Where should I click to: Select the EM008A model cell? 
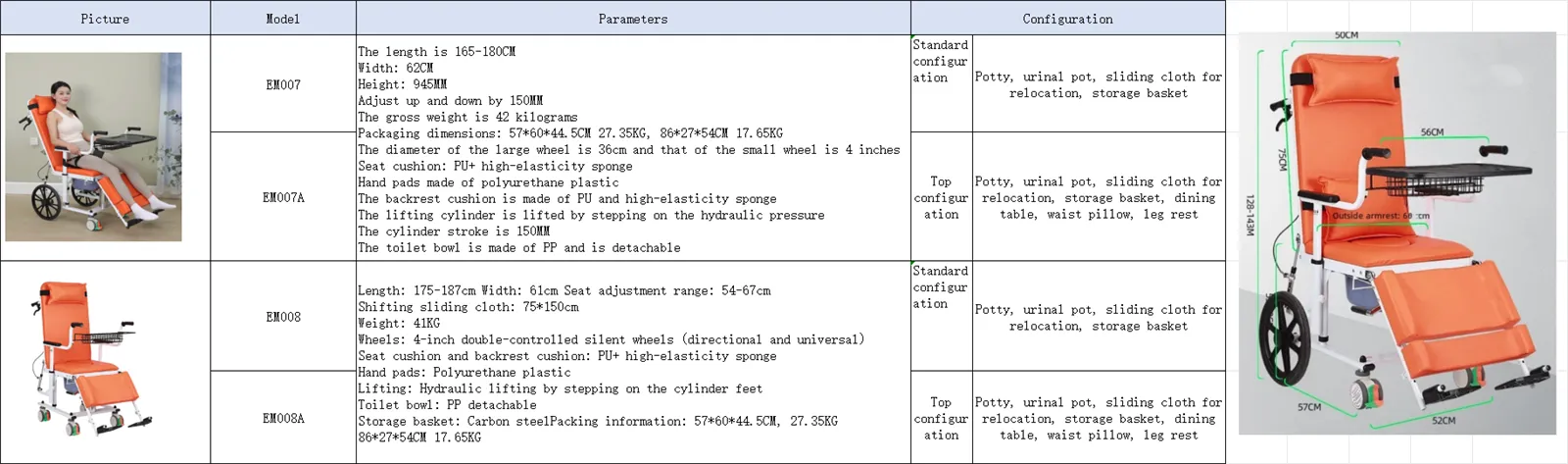click(283, 418)
